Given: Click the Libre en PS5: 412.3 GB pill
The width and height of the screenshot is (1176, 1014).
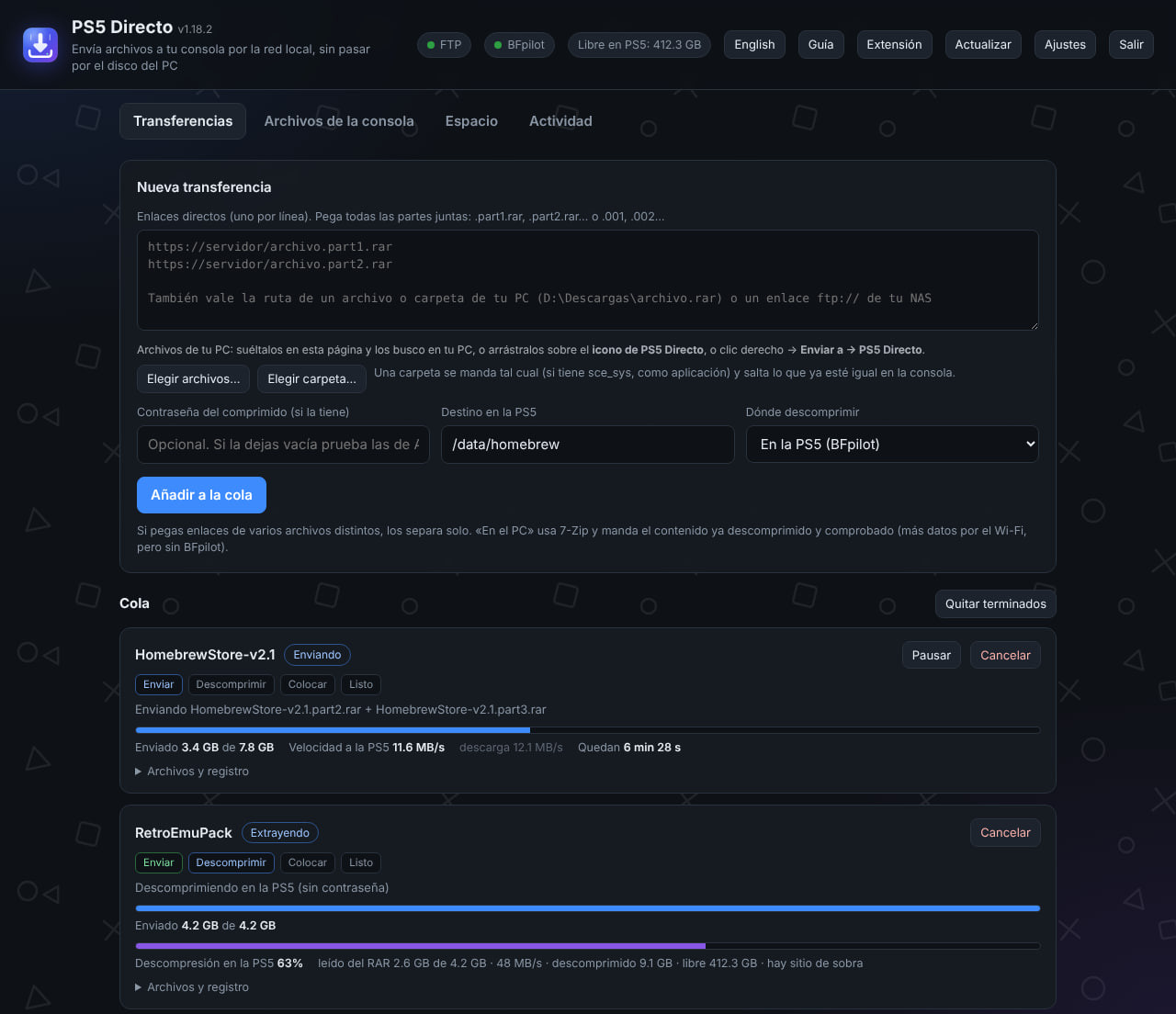Looking at the screenshot, I should [x=639, y=44].
